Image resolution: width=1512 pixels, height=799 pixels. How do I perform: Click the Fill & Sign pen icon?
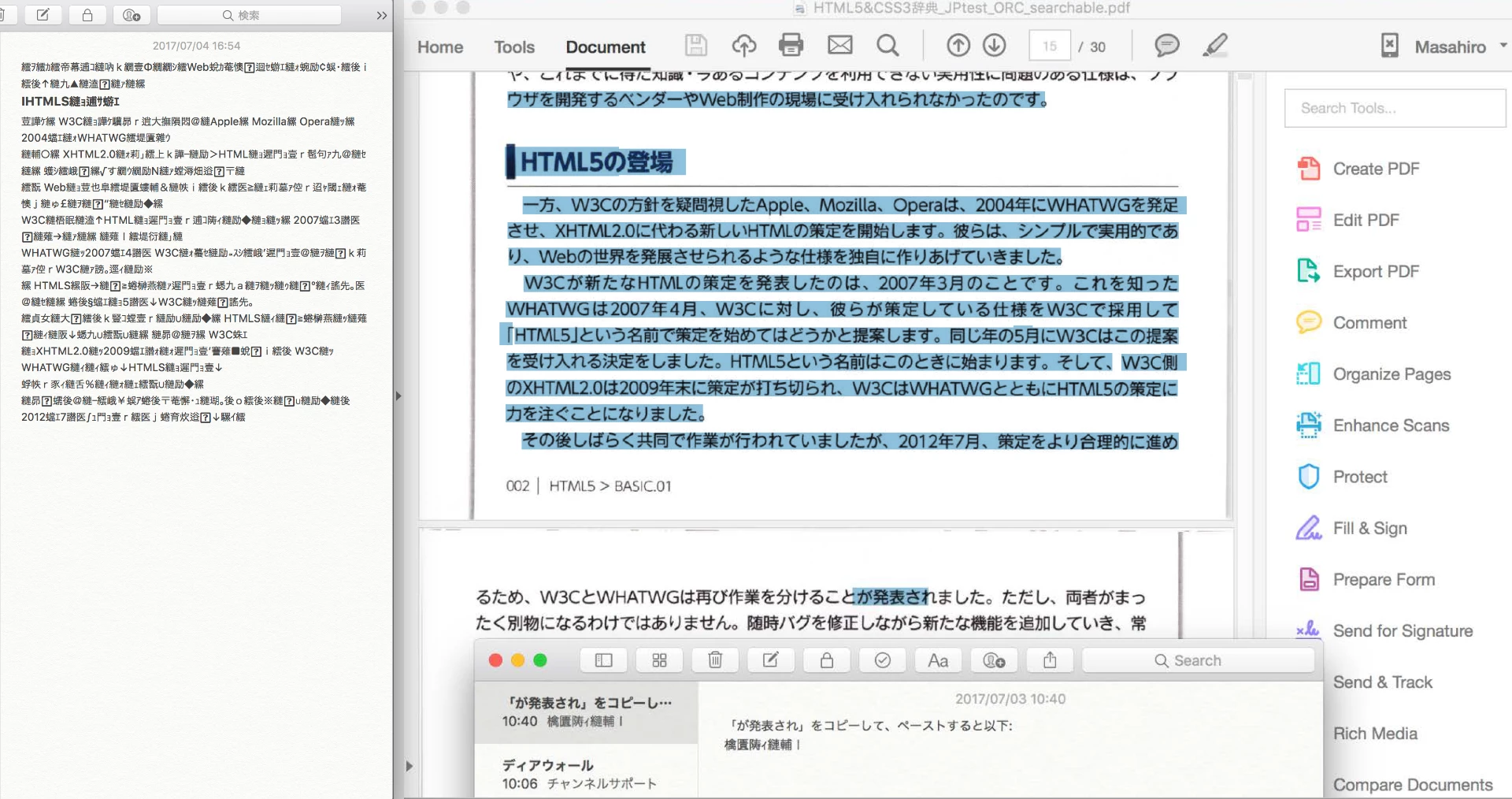pyautogui.click(x=1308, y=528)
